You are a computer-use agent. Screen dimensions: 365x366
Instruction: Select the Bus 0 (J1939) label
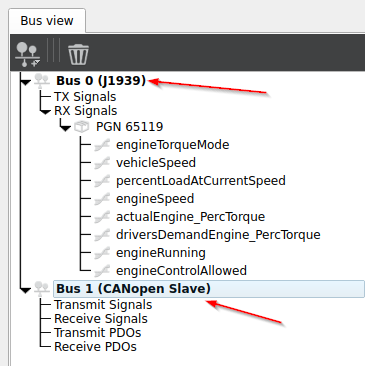tap(101, 81)
